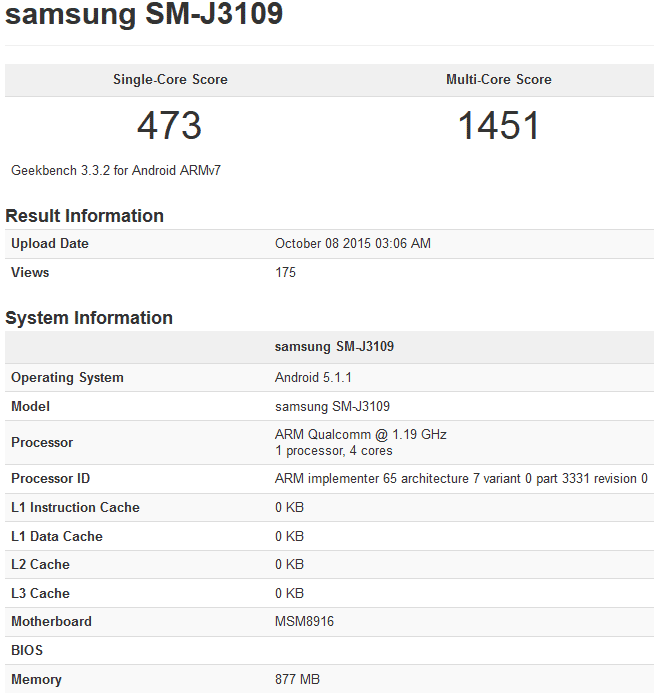Click the Result Information heading
Viewport: 654px width, 695px height.
tap(84, 216)
